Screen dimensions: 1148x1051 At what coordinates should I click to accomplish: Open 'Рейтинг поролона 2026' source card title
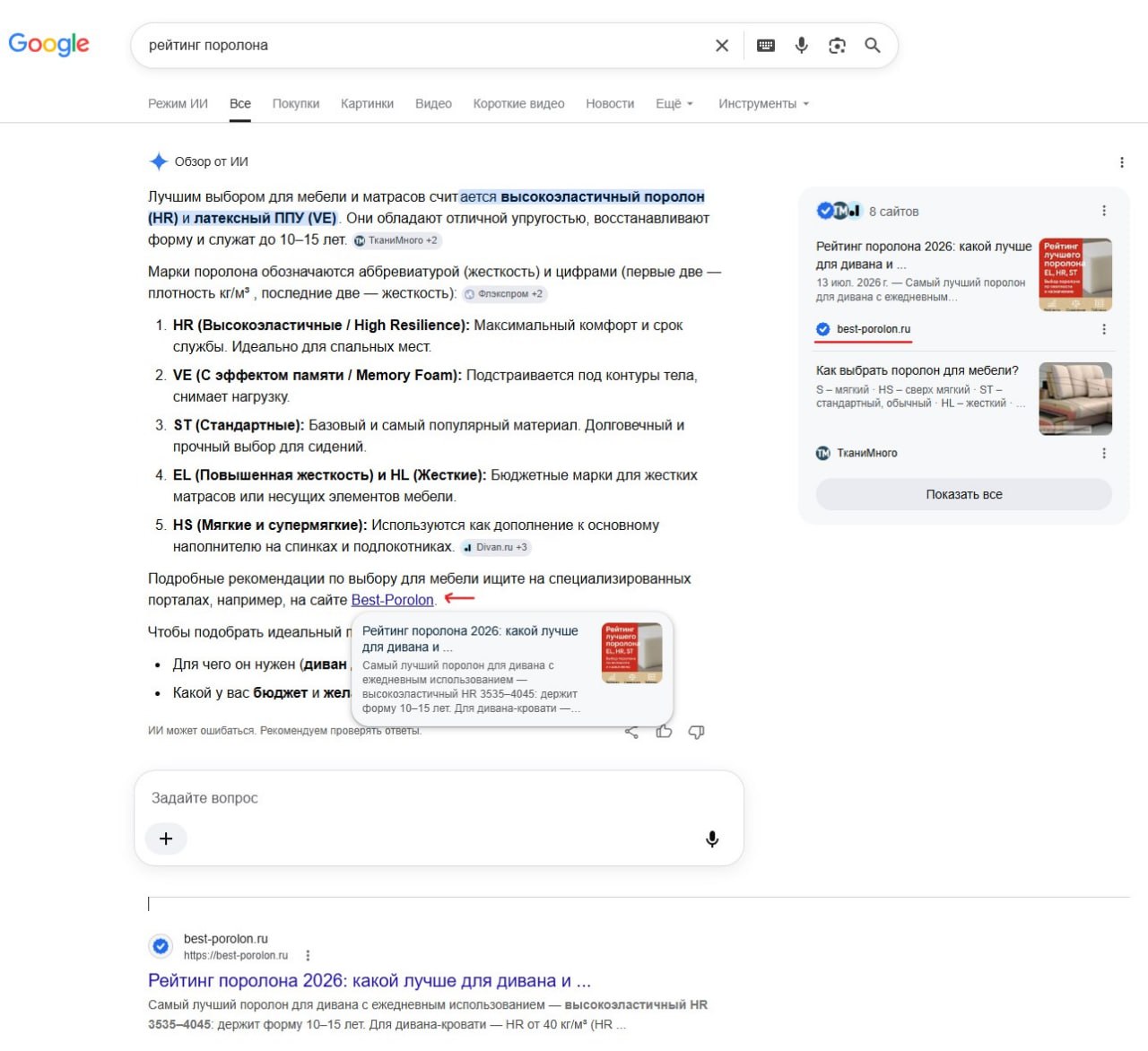click(924, 255)
